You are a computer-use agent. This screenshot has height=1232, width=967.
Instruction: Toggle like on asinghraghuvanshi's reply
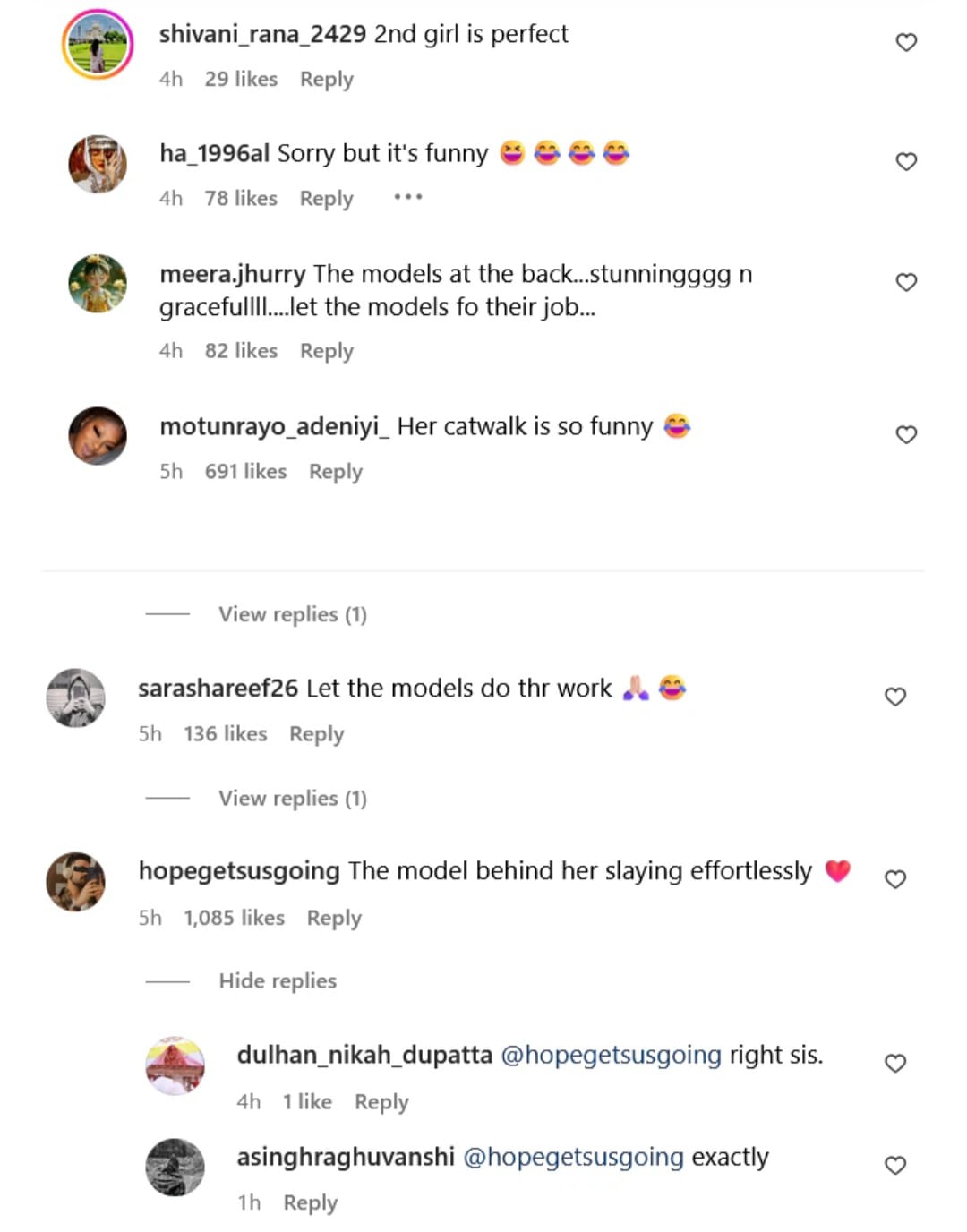[895, 1165]
